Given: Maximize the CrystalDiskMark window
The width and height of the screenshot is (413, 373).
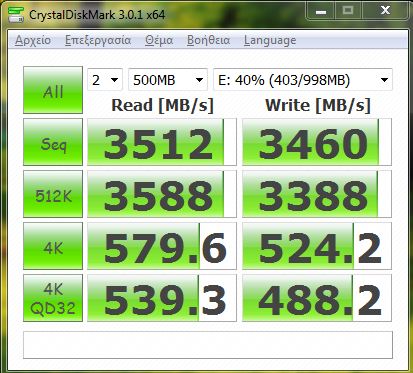Looking at the screenshot, I should (x=348, y=11).
